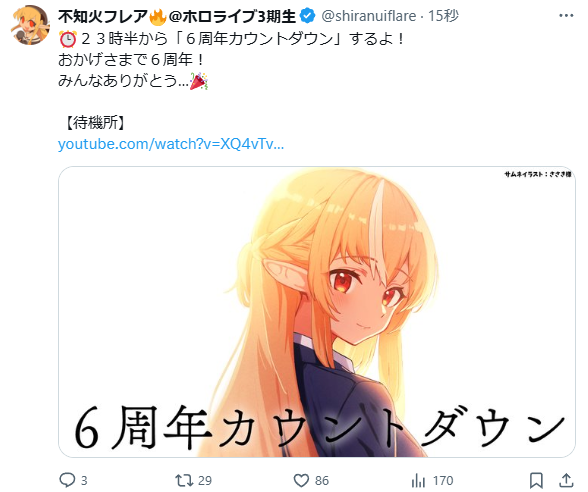Screen dimensions: 588x492
Task: Share the tweet with upload icon
Action: (566, 480)
